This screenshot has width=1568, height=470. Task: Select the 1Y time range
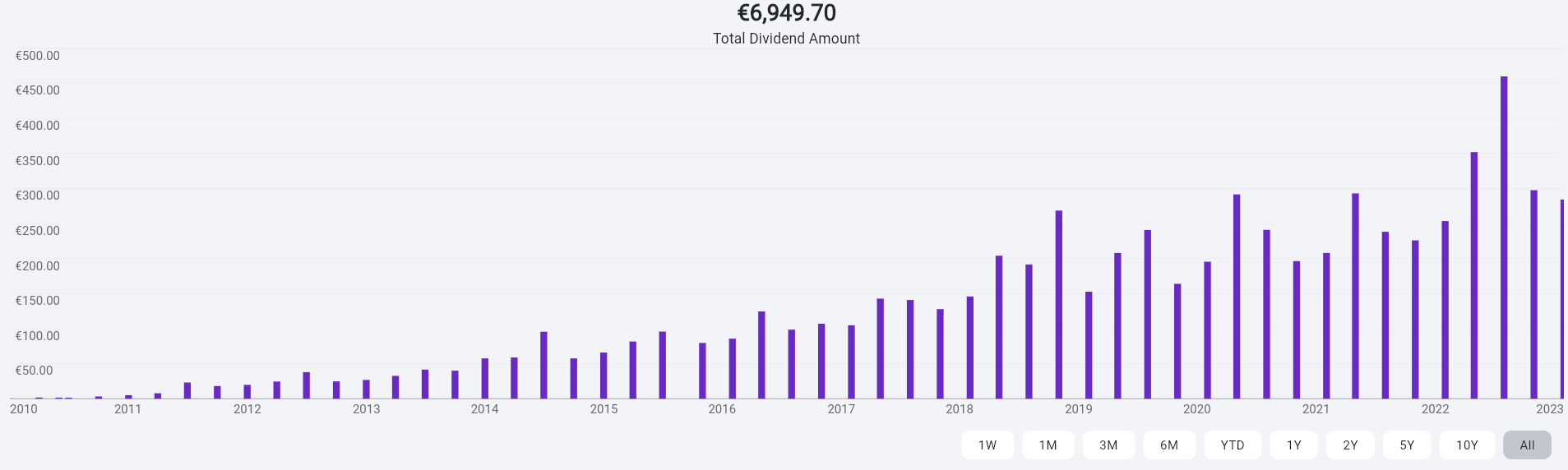1294,445
